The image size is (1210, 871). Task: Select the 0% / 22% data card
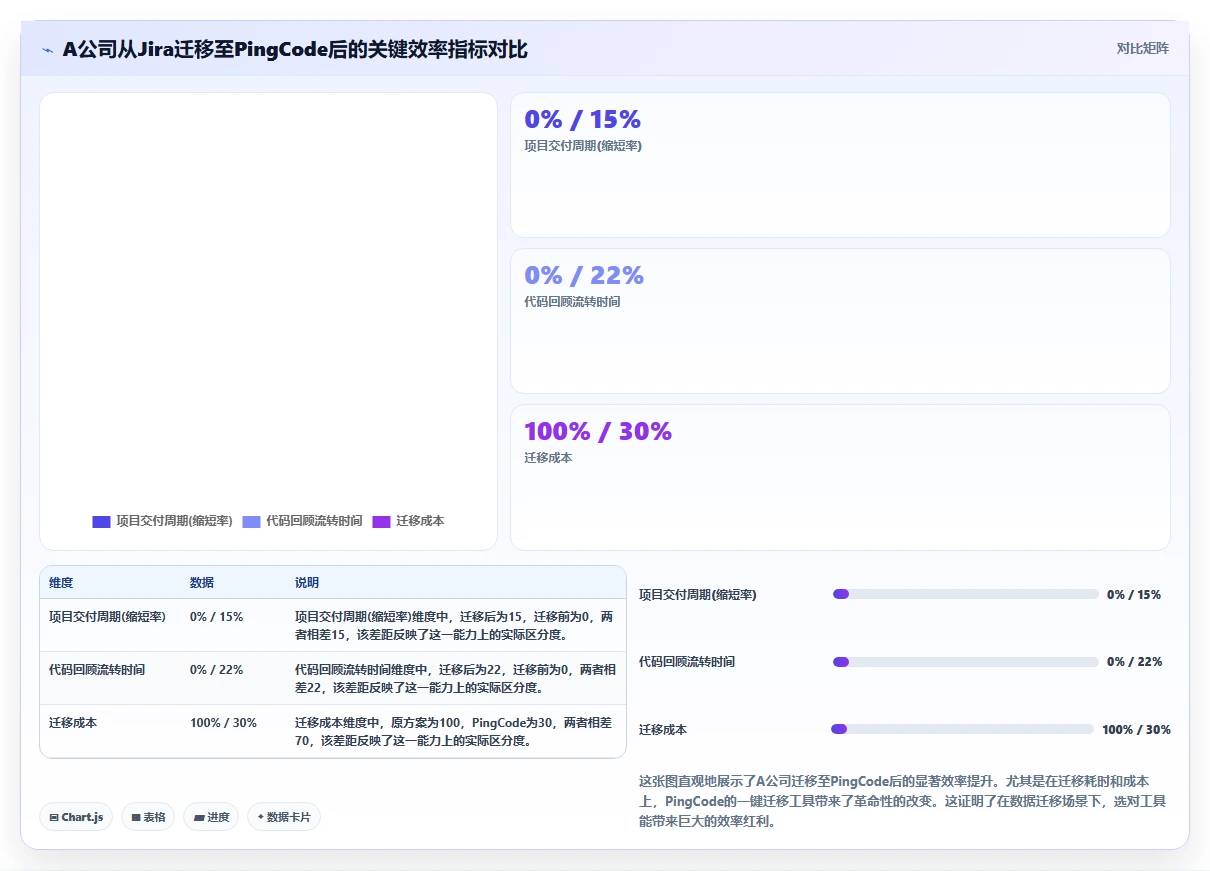click(x=840, y=321)
